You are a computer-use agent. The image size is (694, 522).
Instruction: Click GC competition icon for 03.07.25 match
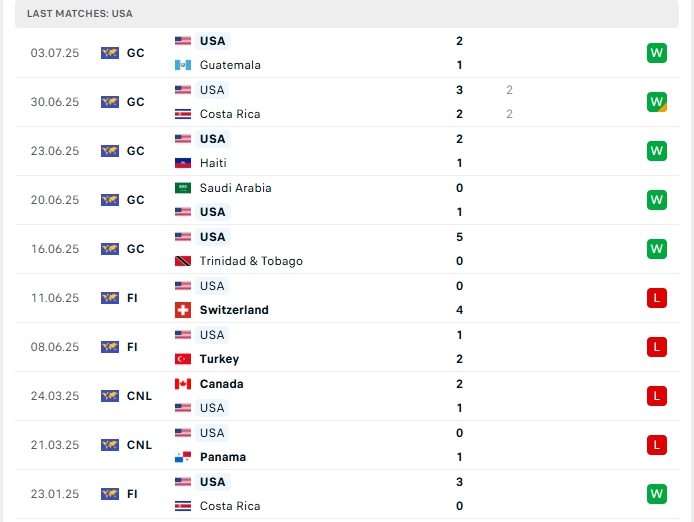[110, 53]
